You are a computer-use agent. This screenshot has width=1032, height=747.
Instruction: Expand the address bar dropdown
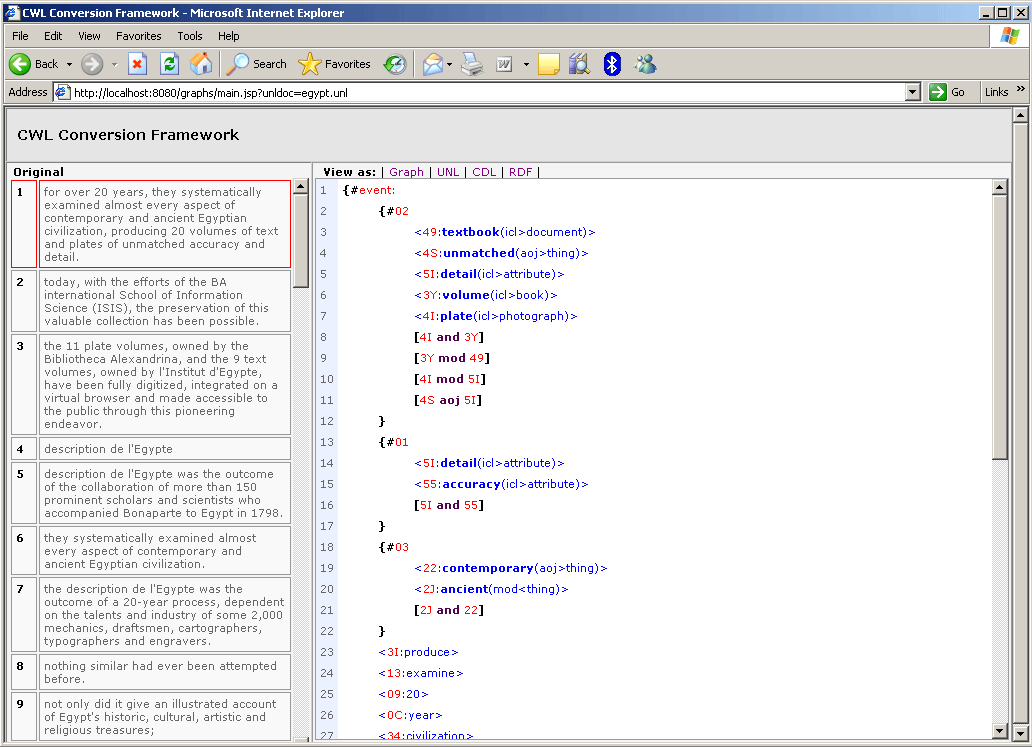click(912, 92)
